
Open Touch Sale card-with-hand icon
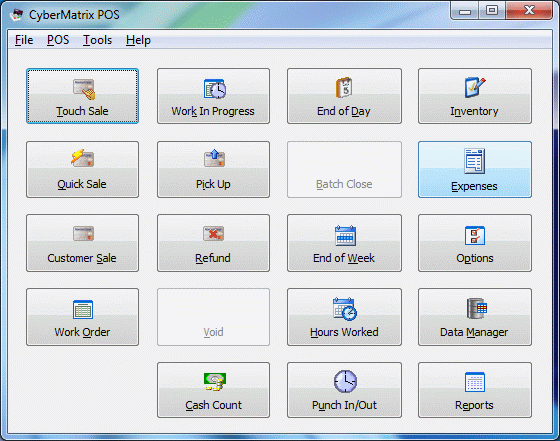coord(84,89)
